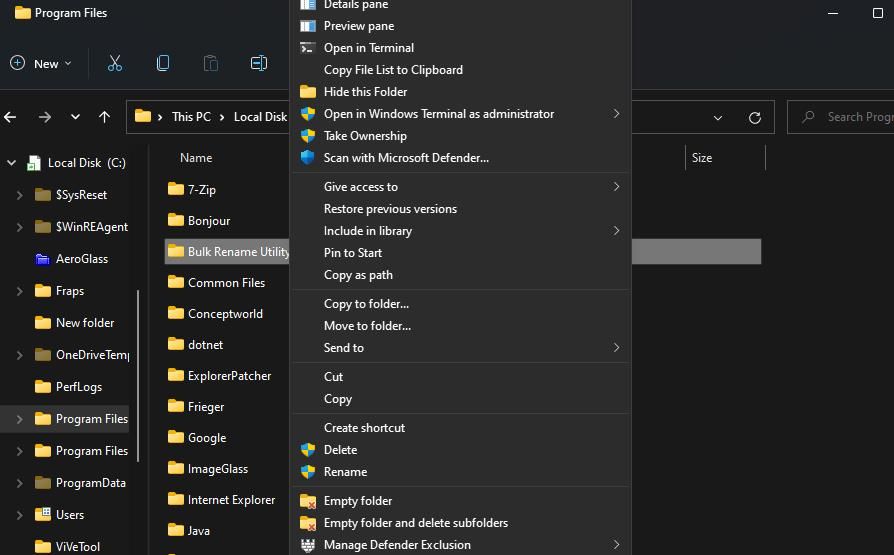This screenshot has width=894, height=555.
Task: Collapse Local Disk (C:) in sidebar
Action: click(12, 163)
